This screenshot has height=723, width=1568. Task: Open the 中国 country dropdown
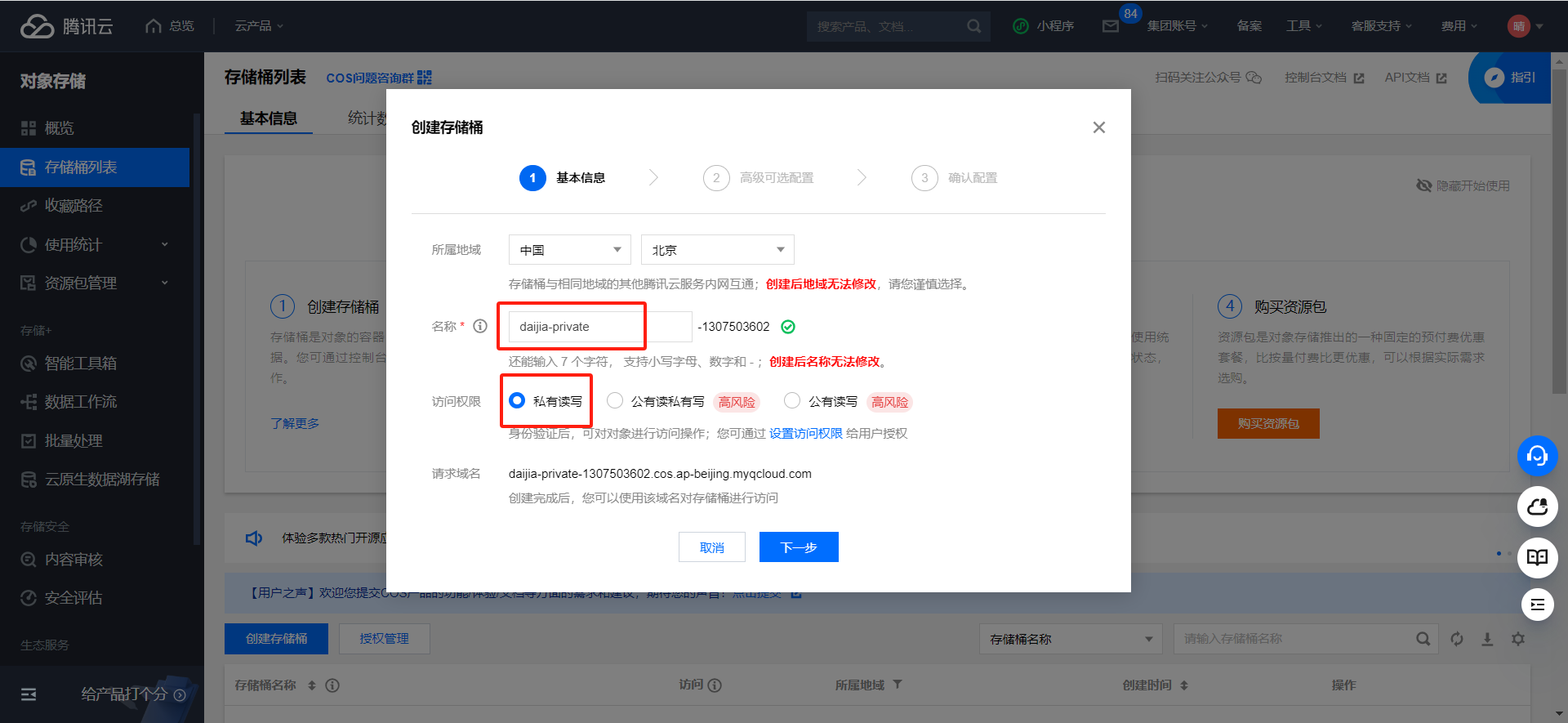click(x=569, y=250)
